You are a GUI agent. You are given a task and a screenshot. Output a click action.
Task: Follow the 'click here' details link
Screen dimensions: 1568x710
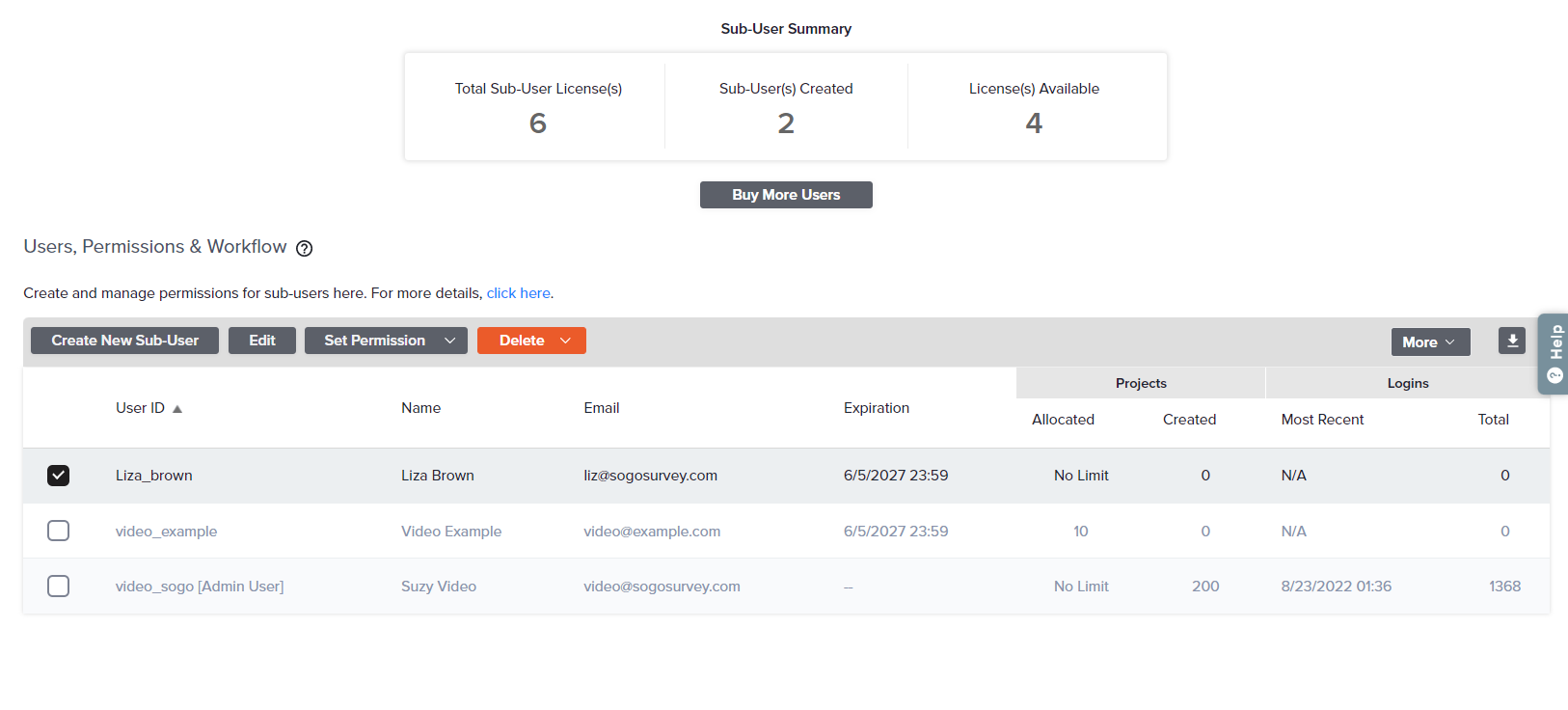(518, 293)
